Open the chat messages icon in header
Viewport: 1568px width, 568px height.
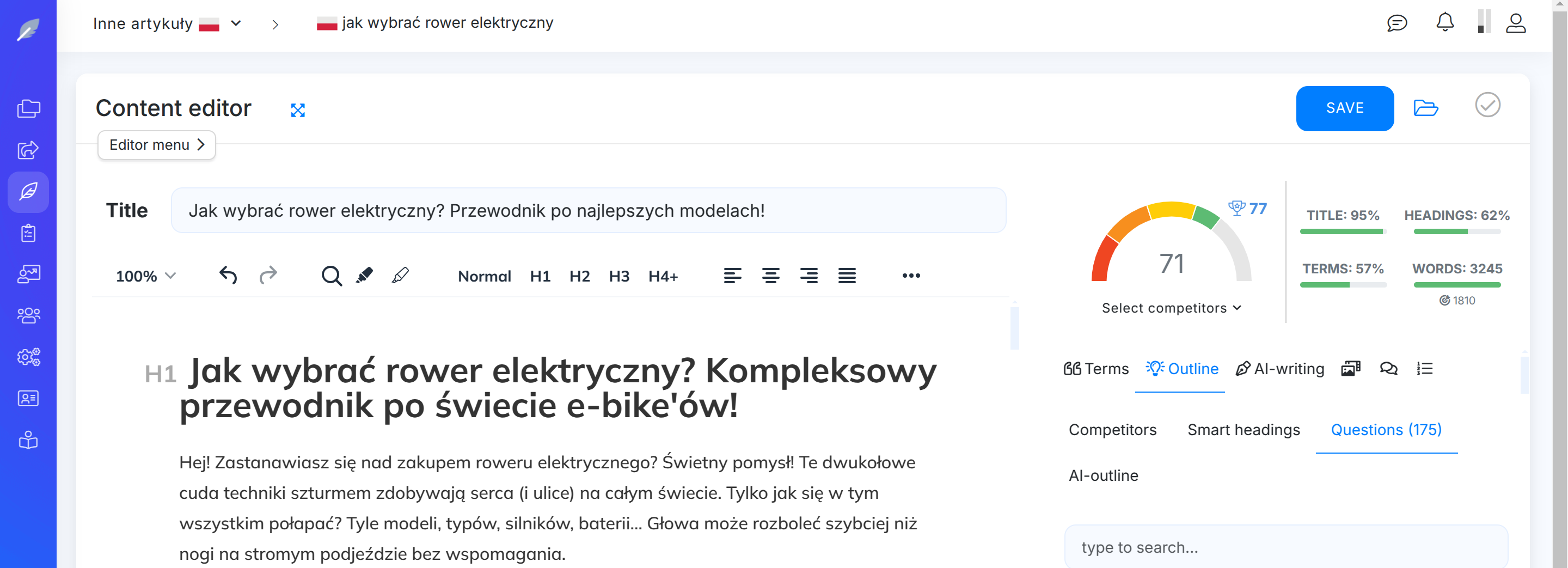coord(1397,23)
